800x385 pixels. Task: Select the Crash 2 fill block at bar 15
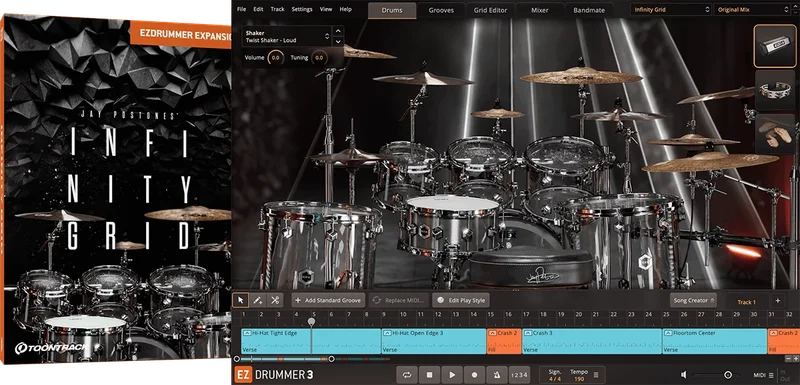pos(504,341)
